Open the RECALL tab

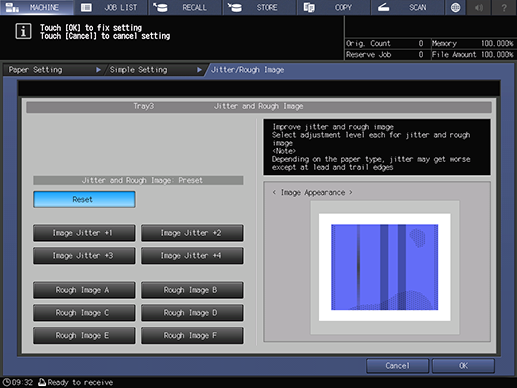(185, 7)
